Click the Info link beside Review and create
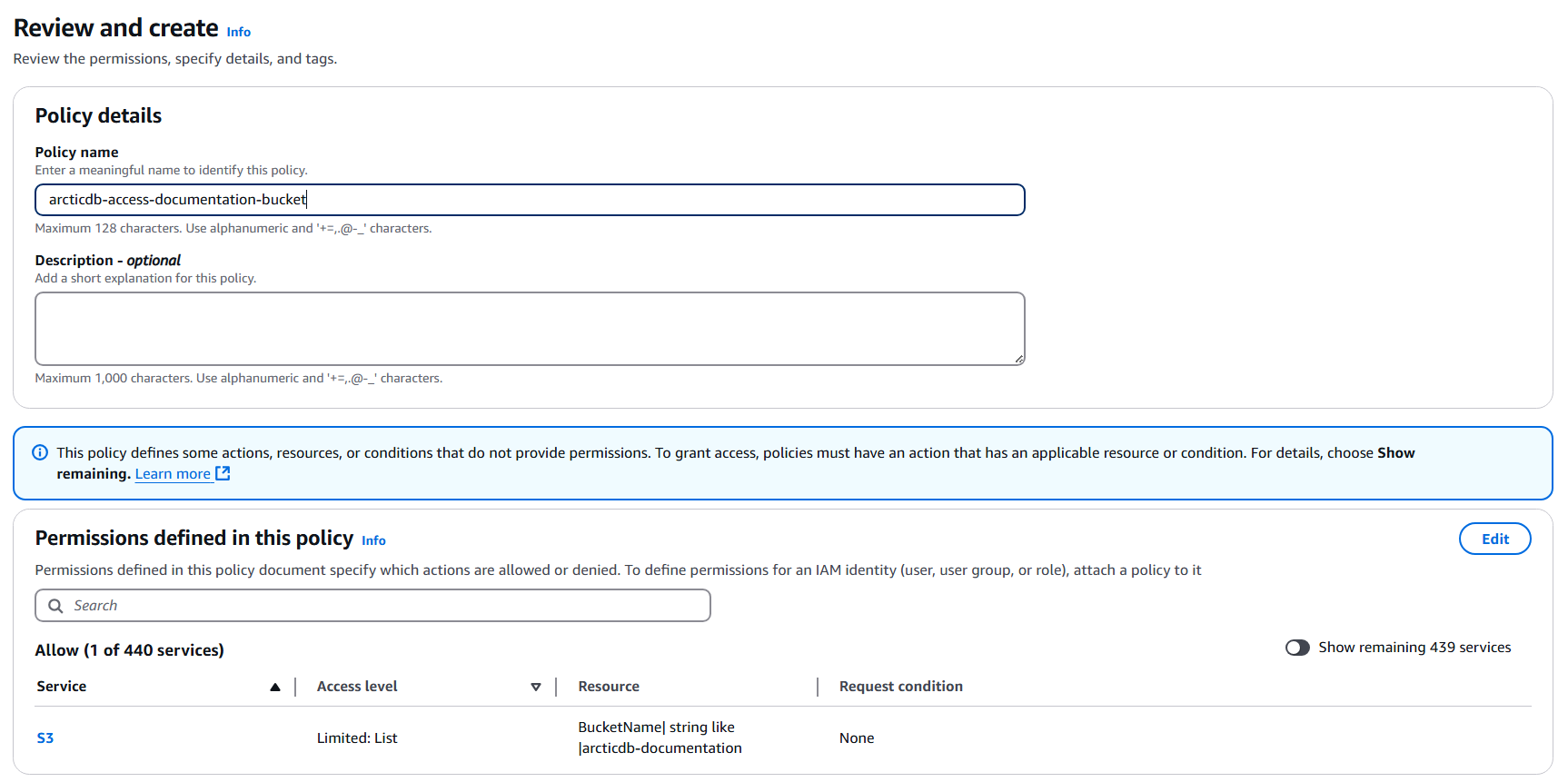Viewport: 1568px width, 782px height. pyautogui.click(x=238, y=32)
